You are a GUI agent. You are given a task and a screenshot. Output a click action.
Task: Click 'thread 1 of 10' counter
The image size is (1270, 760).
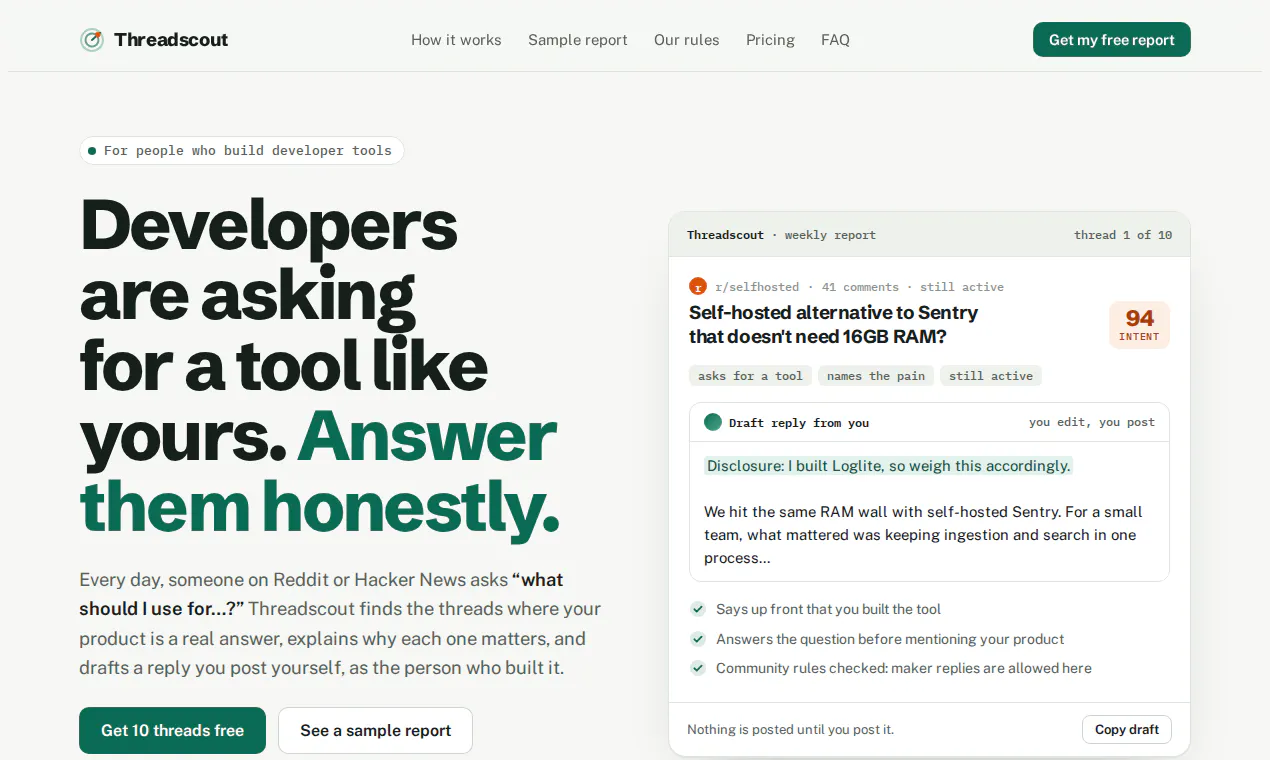(1123, 235)
